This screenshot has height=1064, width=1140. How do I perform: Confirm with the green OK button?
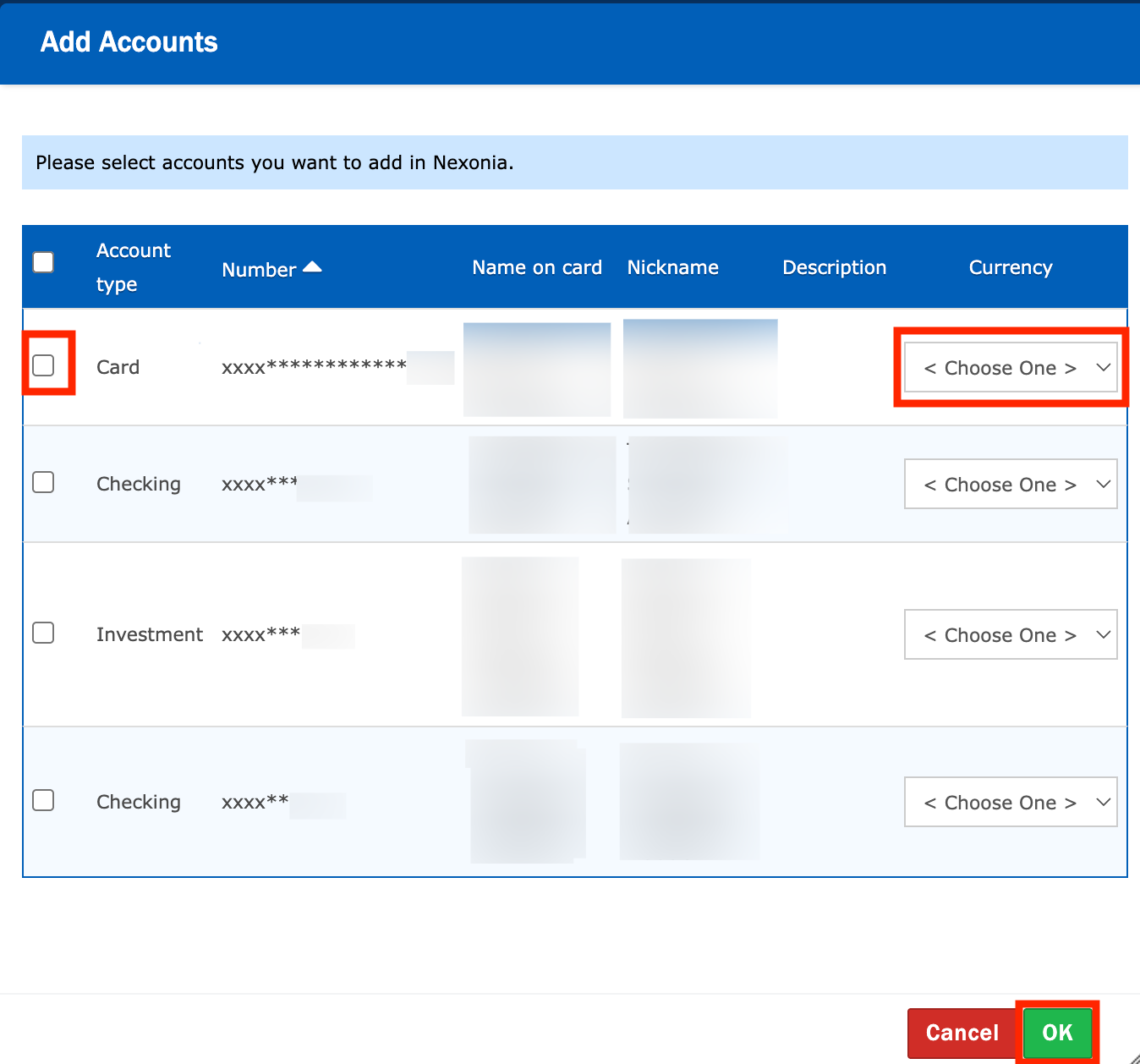coord(1057,1033)
